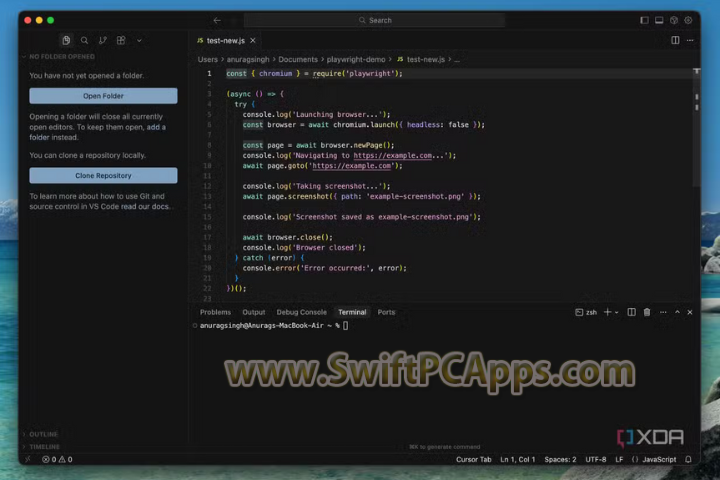Click 'anuragsingh' in the breadcrumb
720x480 pixels.
[x=248, y=59]
